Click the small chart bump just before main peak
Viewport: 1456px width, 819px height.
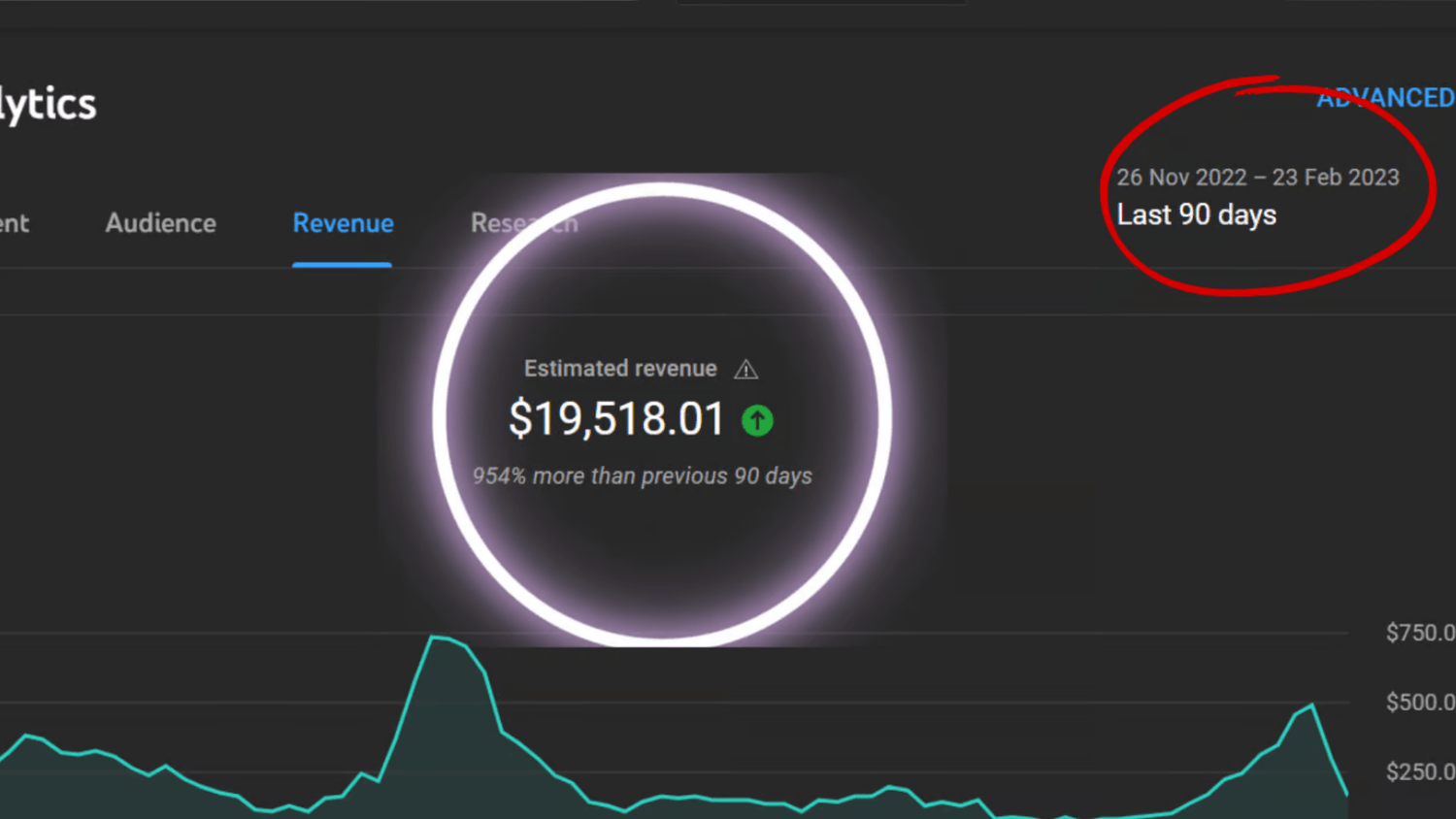363,773
